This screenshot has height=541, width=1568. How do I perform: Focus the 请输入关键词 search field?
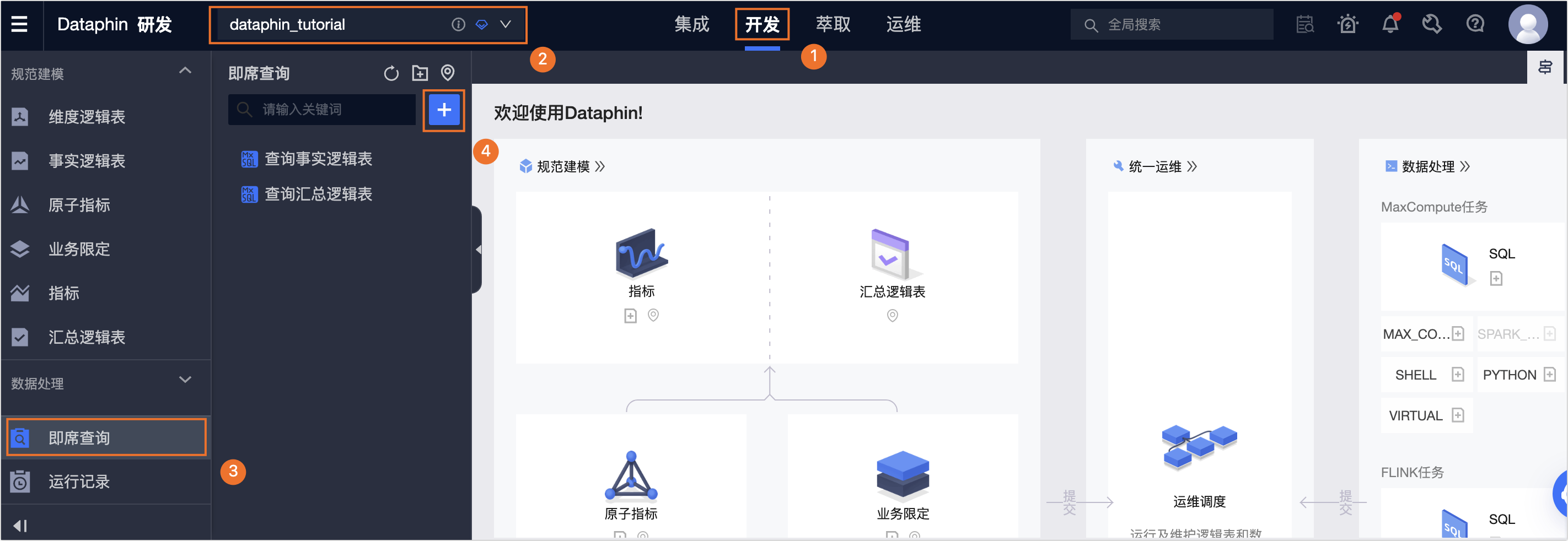coord(321,110)
